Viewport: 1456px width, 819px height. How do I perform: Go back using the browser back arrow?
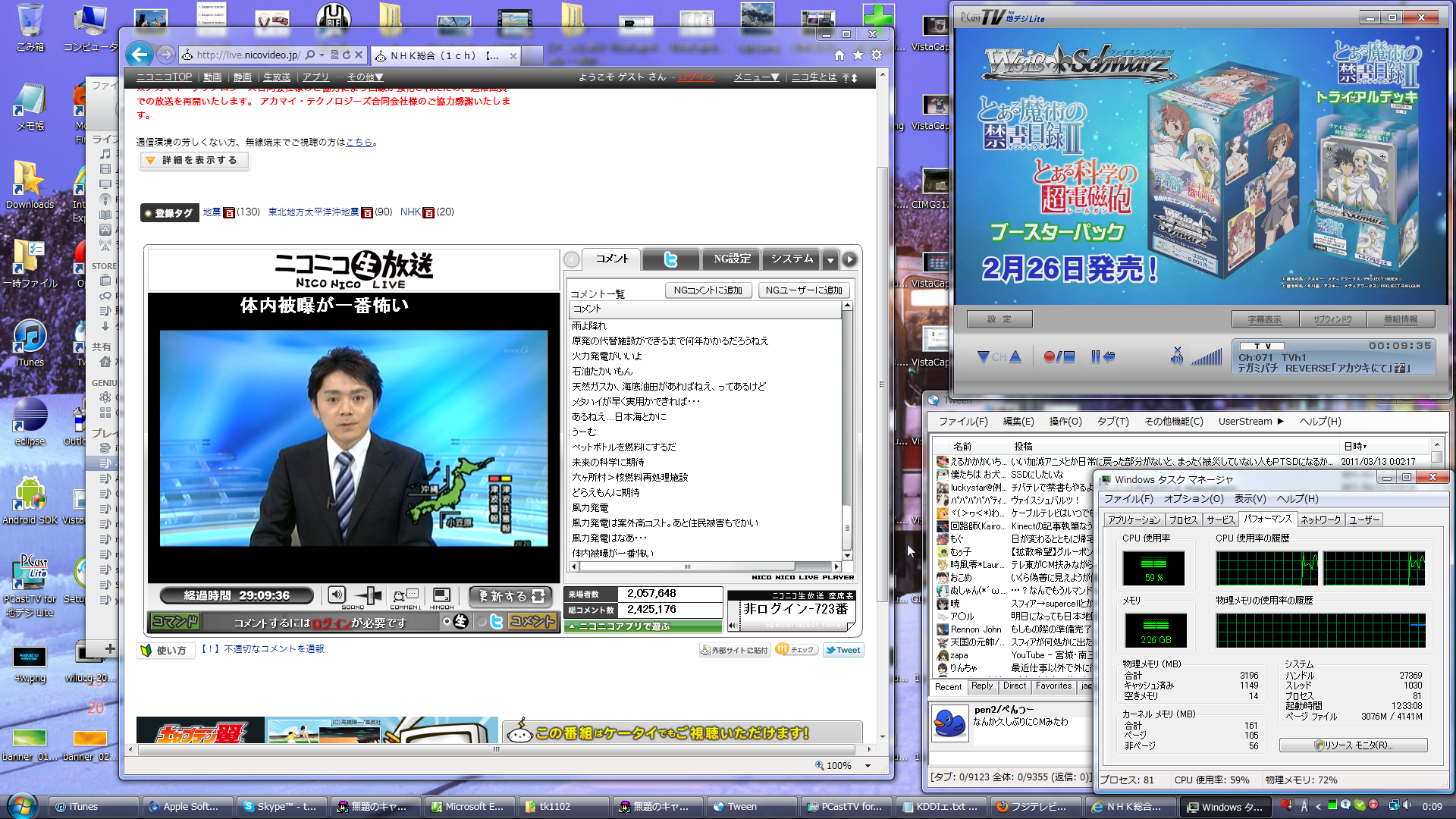(140, 55)
